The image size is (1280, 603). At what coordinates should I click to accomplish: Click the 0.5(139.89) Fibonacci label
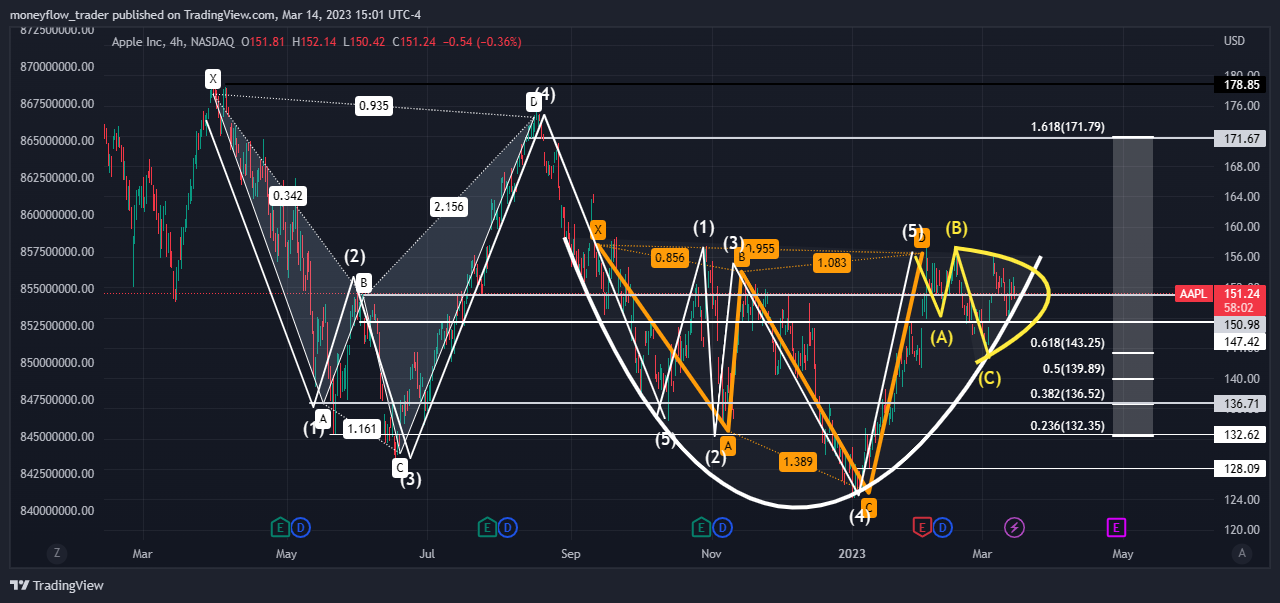coord(1072,368)
